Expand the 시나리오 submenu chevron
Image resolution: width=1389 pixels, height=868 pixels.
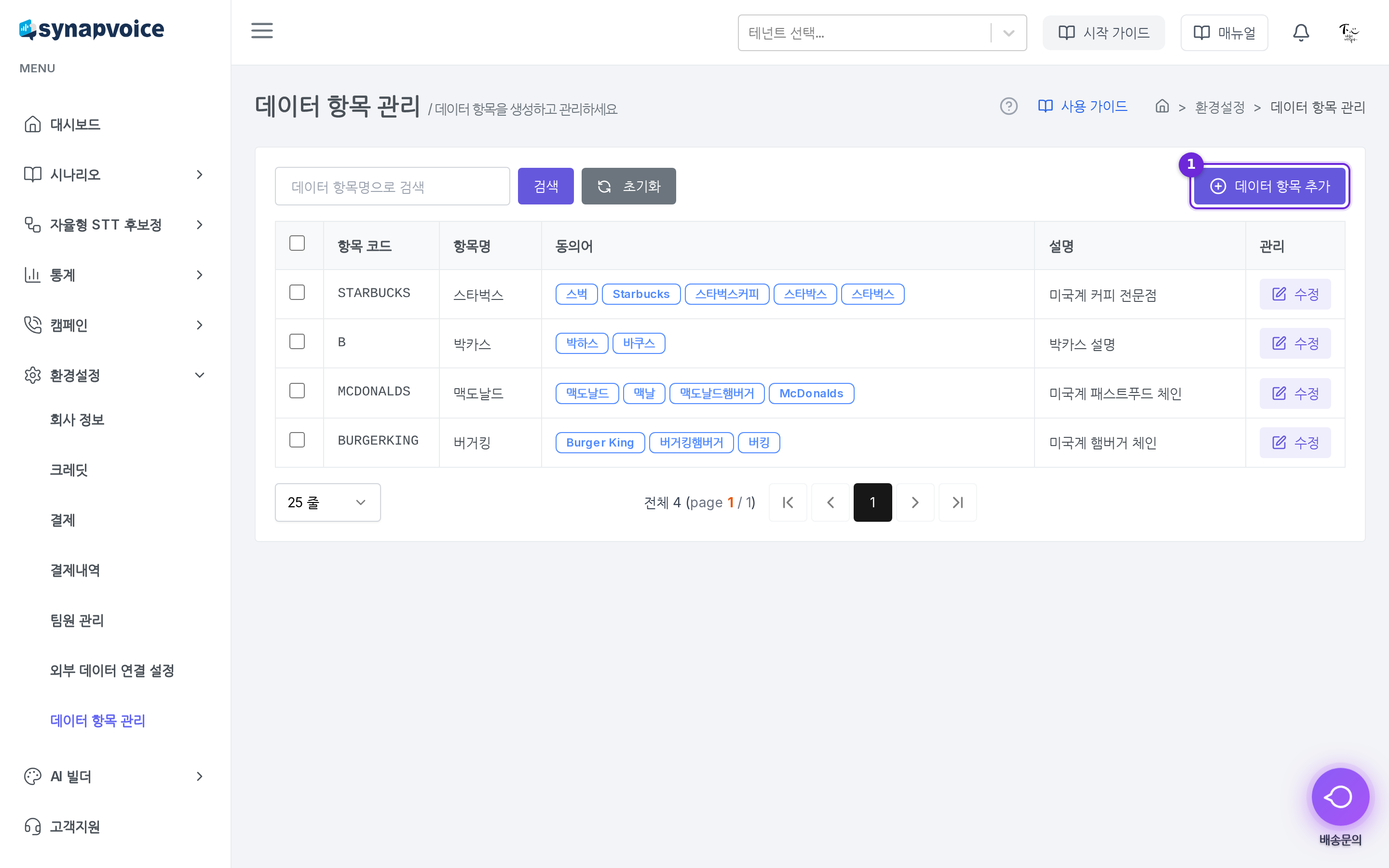199,174
